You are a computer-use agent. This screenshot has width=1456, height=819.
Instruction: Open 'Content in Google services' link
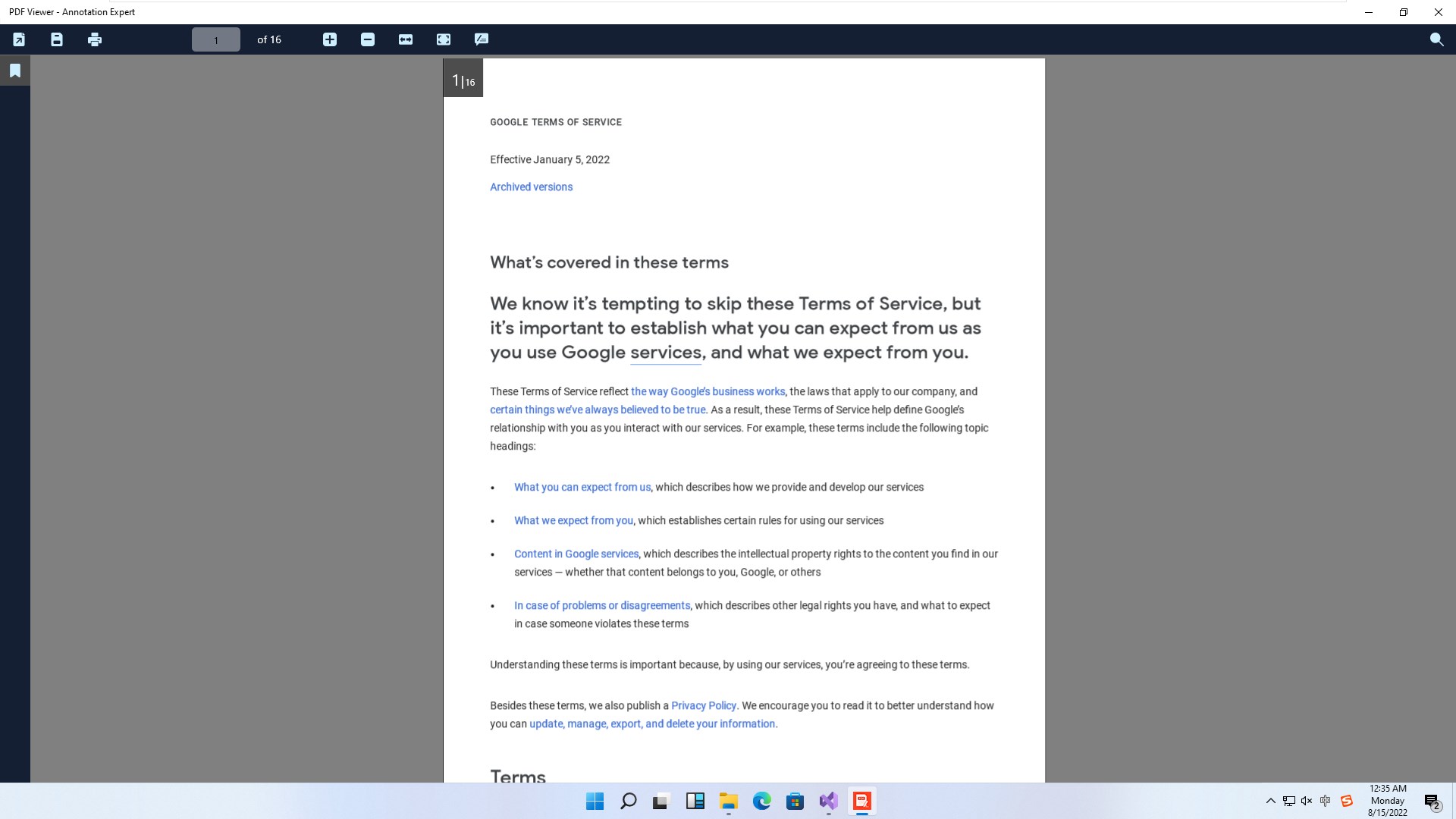576,554
